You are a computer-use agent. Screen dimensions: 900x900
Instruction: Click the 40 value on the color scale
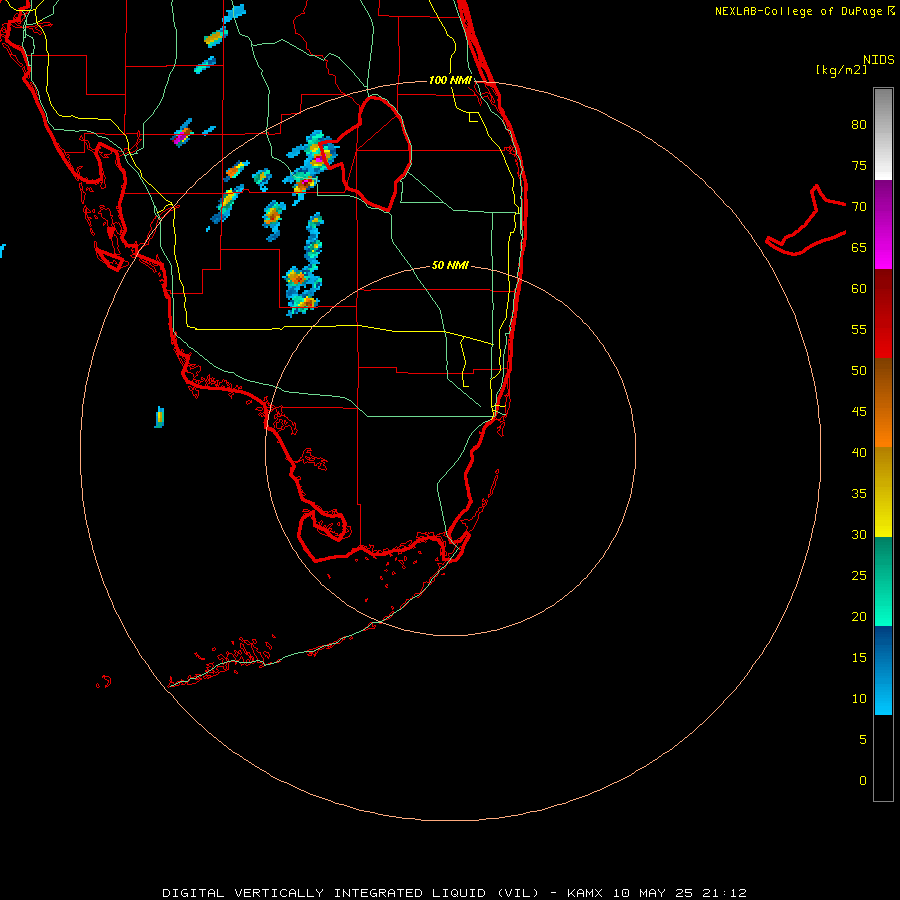[x=859, y=453]
